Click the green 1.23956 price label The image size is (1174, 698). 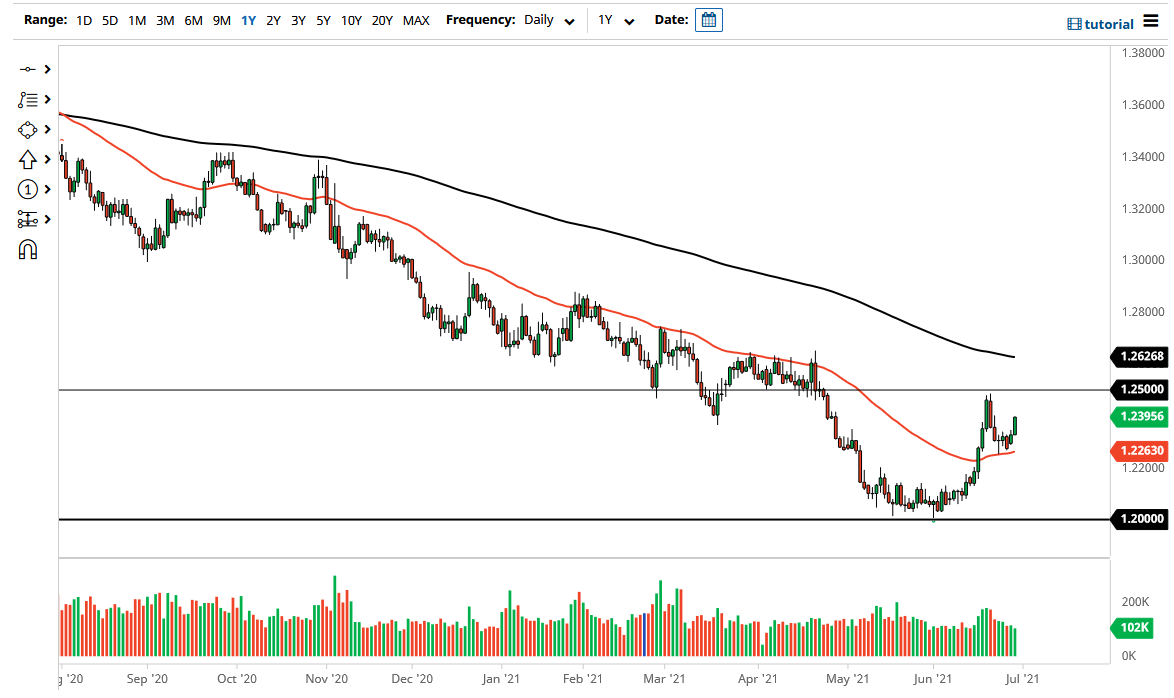1140,417
